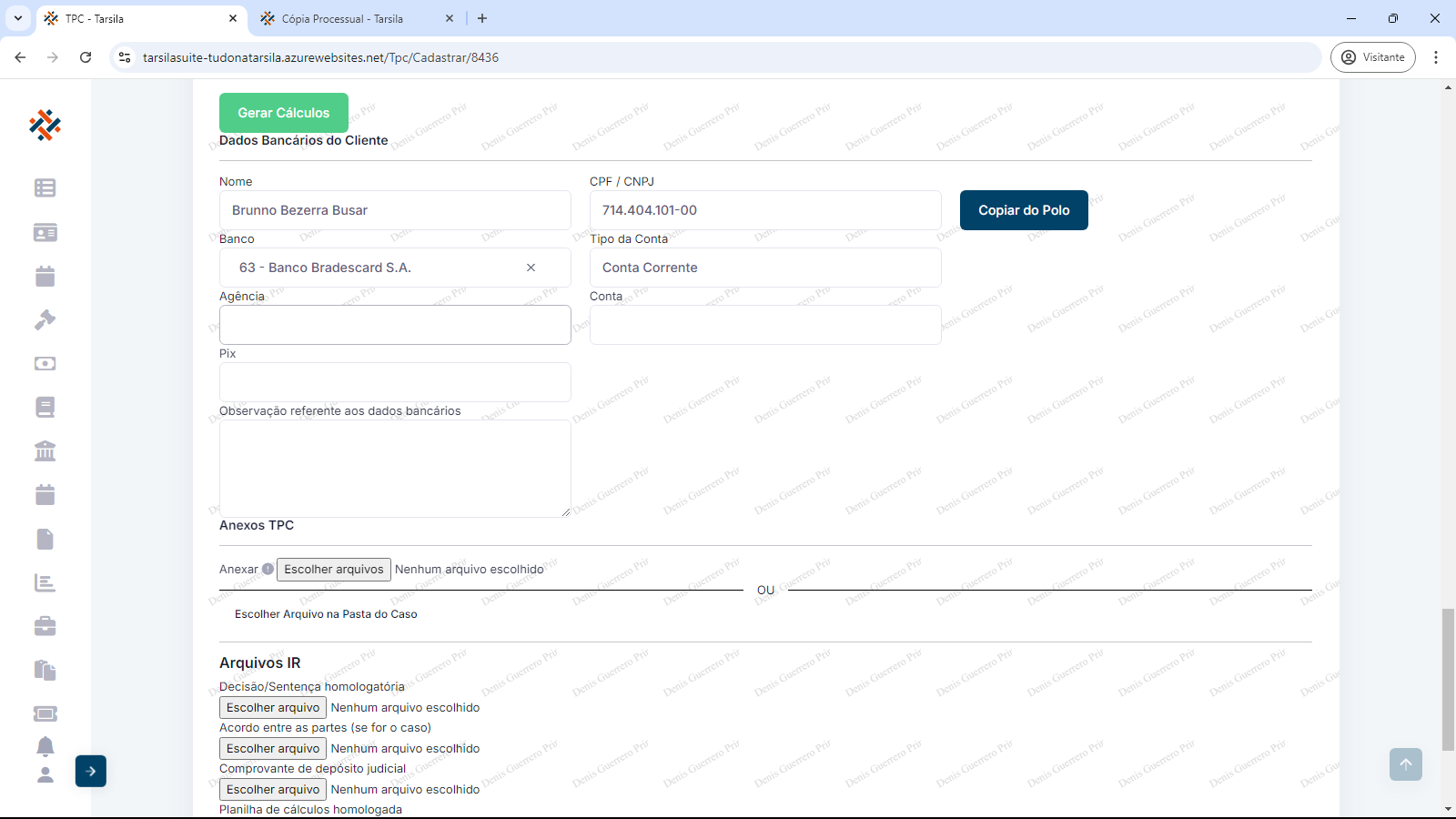Open the ID card sidebar icon
The image size is (1456, 819).
pyautogui.click(x=45, y=232)
